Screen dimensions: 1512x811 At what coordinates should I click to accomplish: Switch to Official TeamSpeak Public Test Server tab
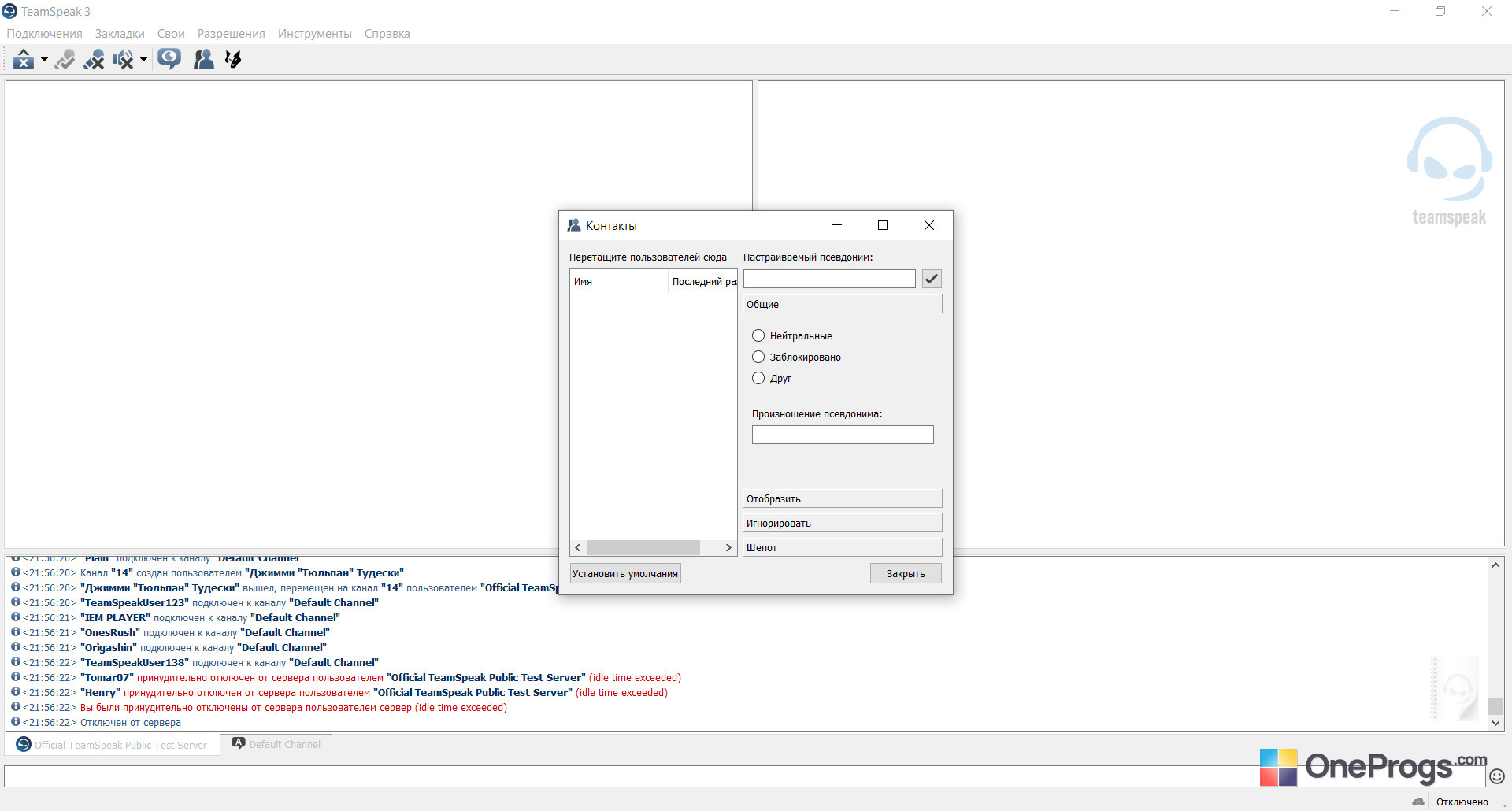click(x=112, y=745)
